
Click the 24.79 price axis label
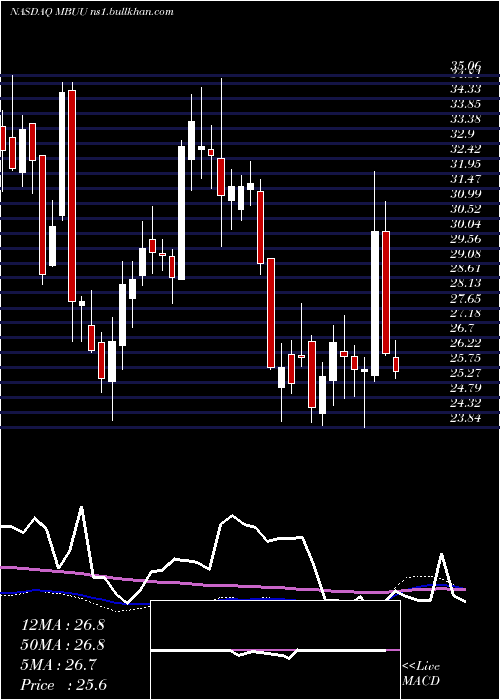coord(466,388)
